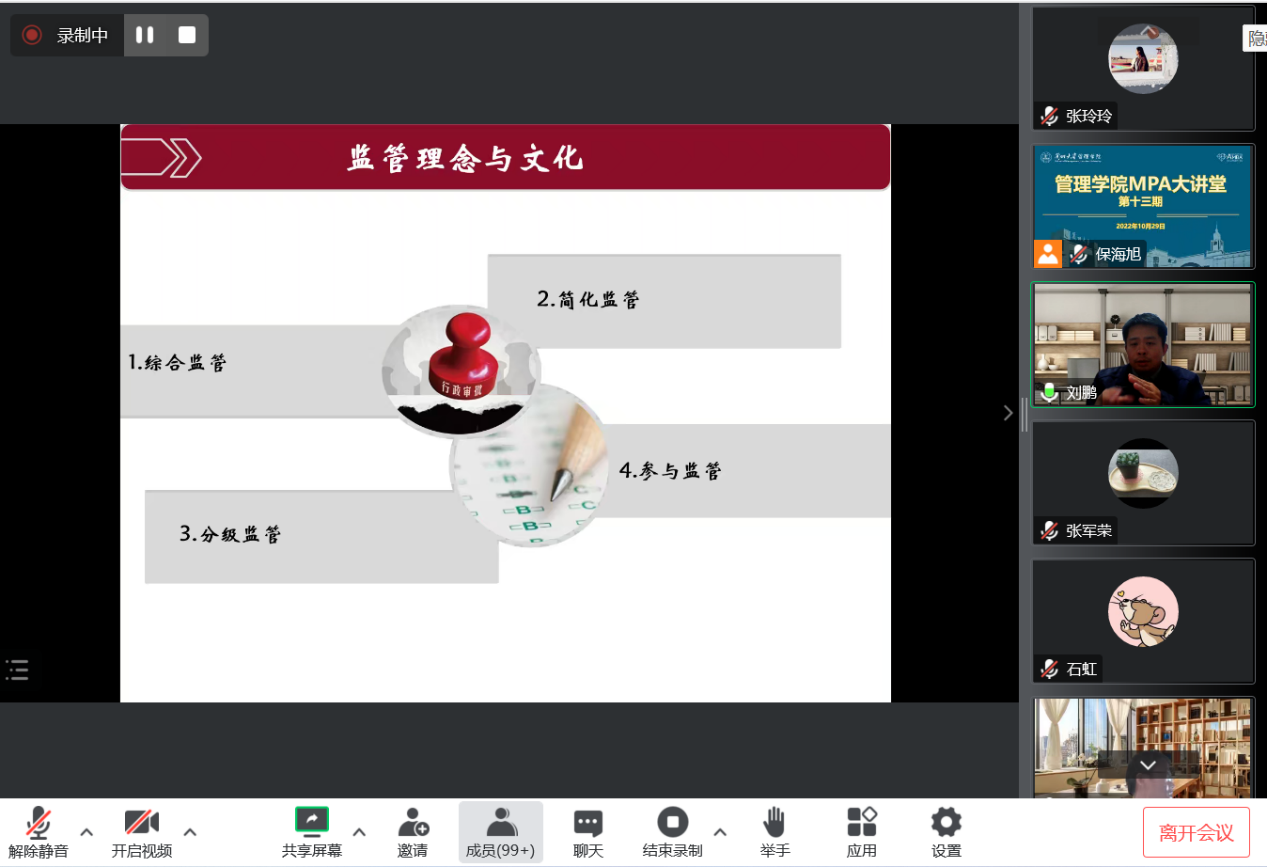
Task: Expand recording options arrow beside 结束录制
Action: coord(720,832)
